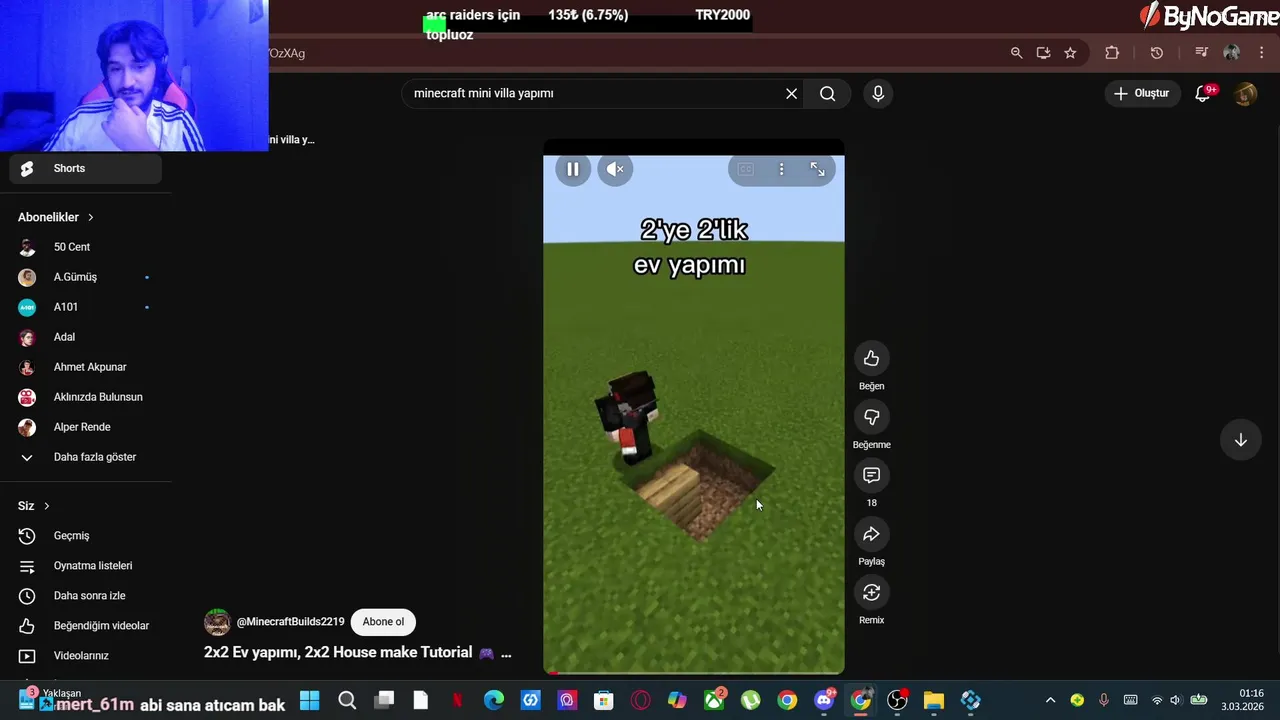Screen dimensions: 1280x720
Task: Open the Windows Start menu
Action: [309, 700]
